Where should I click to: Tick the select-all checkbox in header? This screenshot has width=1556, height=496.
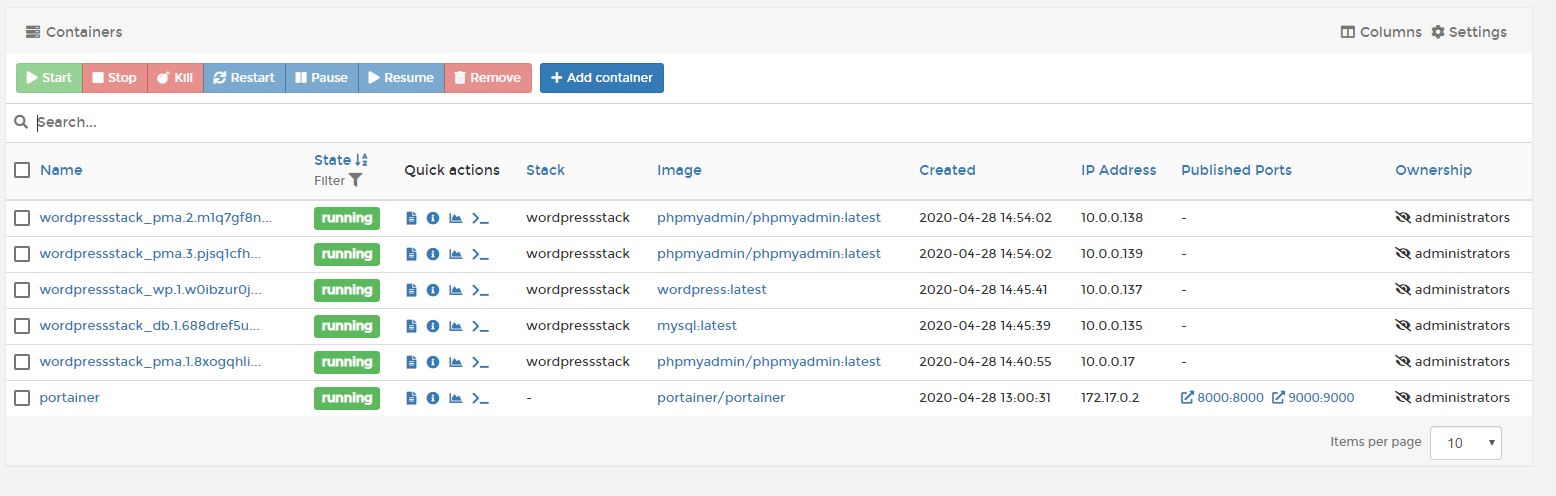coord(22,170)
